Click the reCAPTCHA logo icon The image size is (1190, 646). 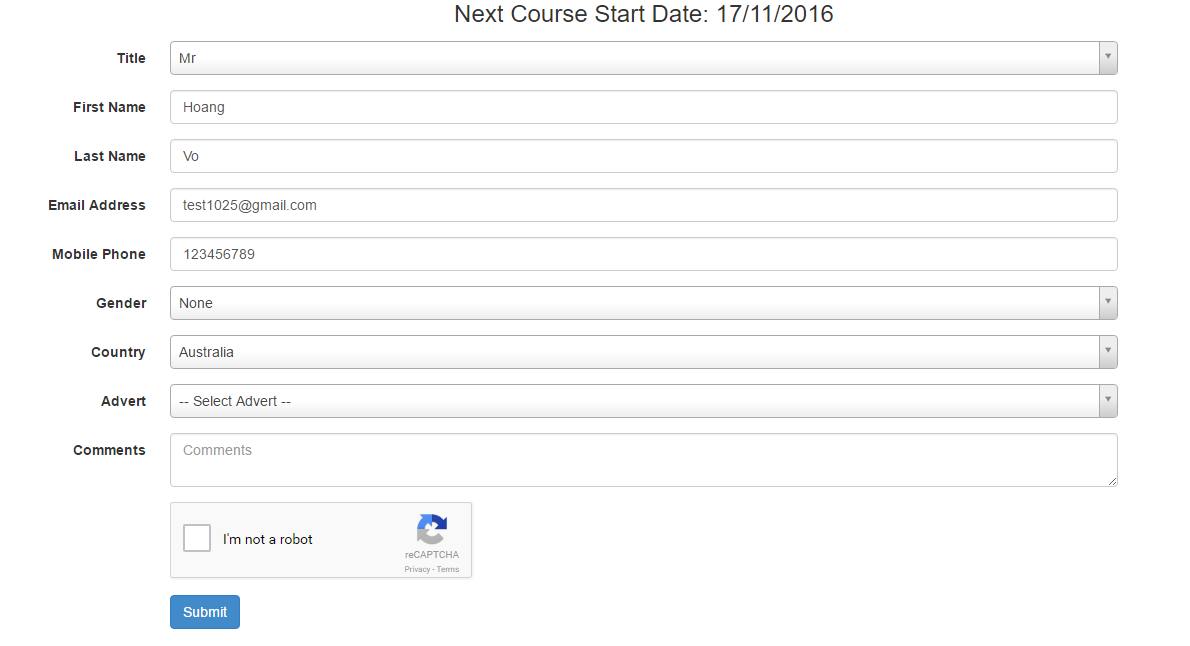[432, 529]
